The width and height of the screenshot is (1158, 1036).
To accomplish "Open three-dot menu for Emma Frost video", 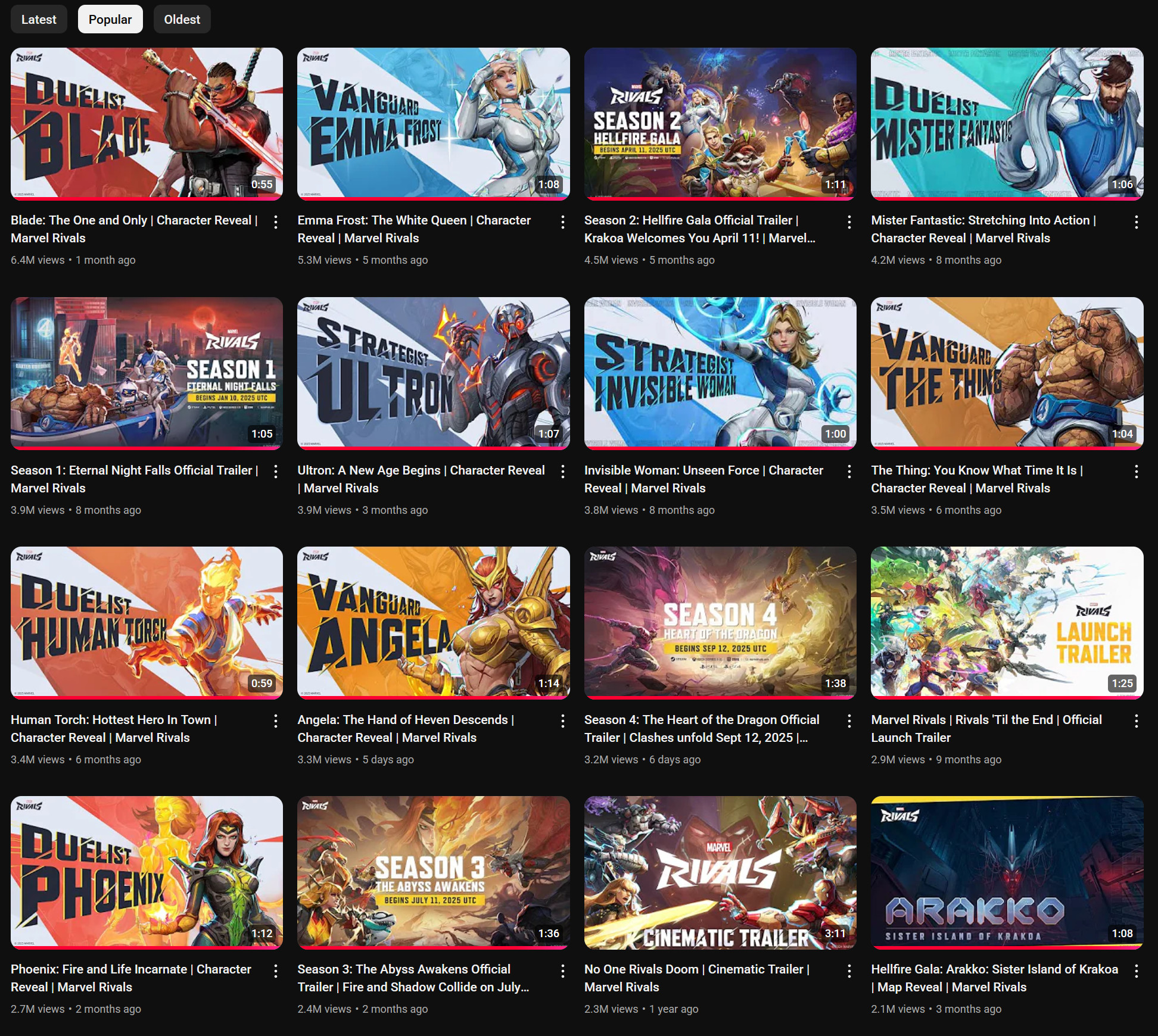I will pyautogui.click(x=562, y=222).
